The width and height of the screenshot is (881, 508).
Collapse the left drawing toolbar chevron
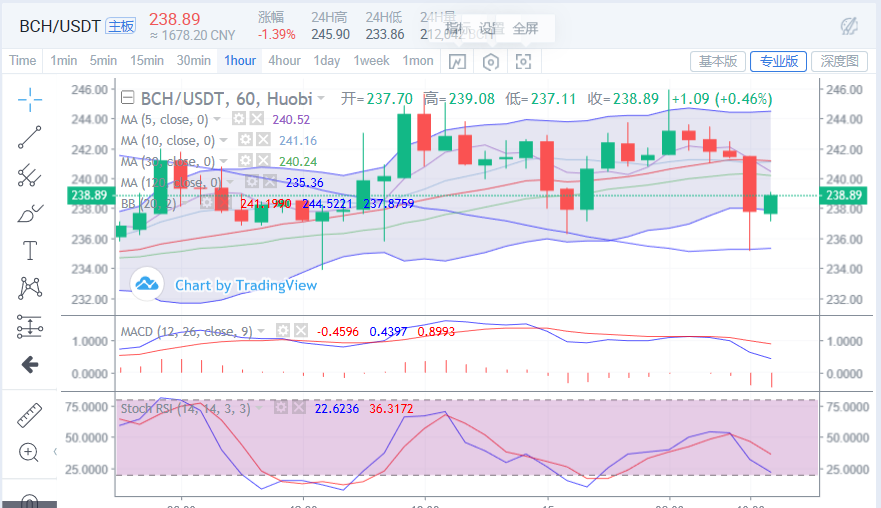tap(55, 451)
